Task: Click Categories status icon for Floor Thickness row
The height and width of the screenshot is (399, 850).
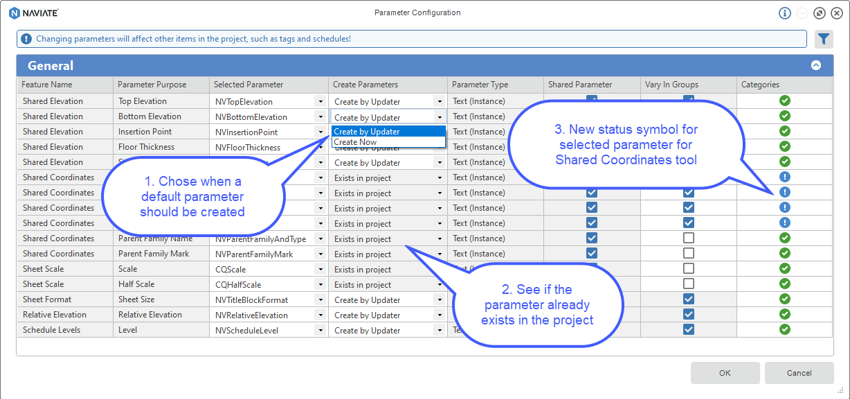Action: tap(784, 146)
